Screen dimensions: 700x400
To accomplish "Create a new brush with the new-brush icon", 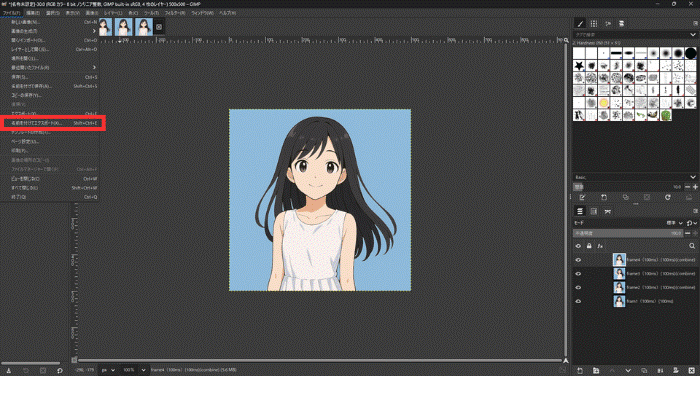I will [x=604, y=197].
